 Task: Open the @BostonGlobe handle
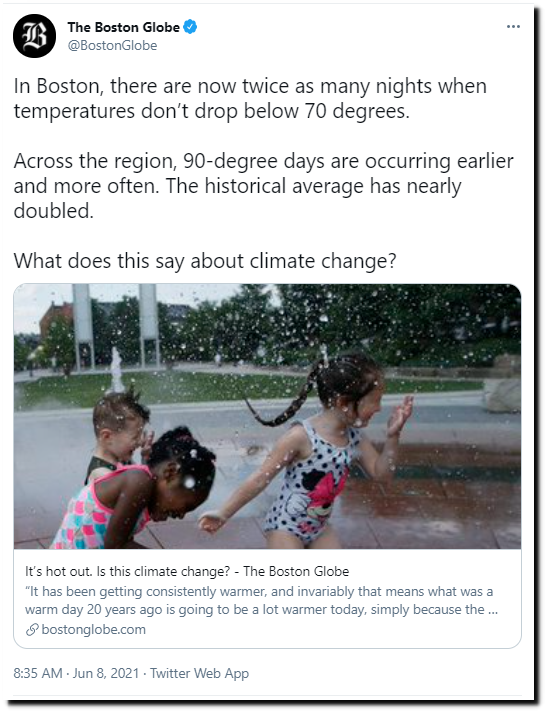point(112,45)
